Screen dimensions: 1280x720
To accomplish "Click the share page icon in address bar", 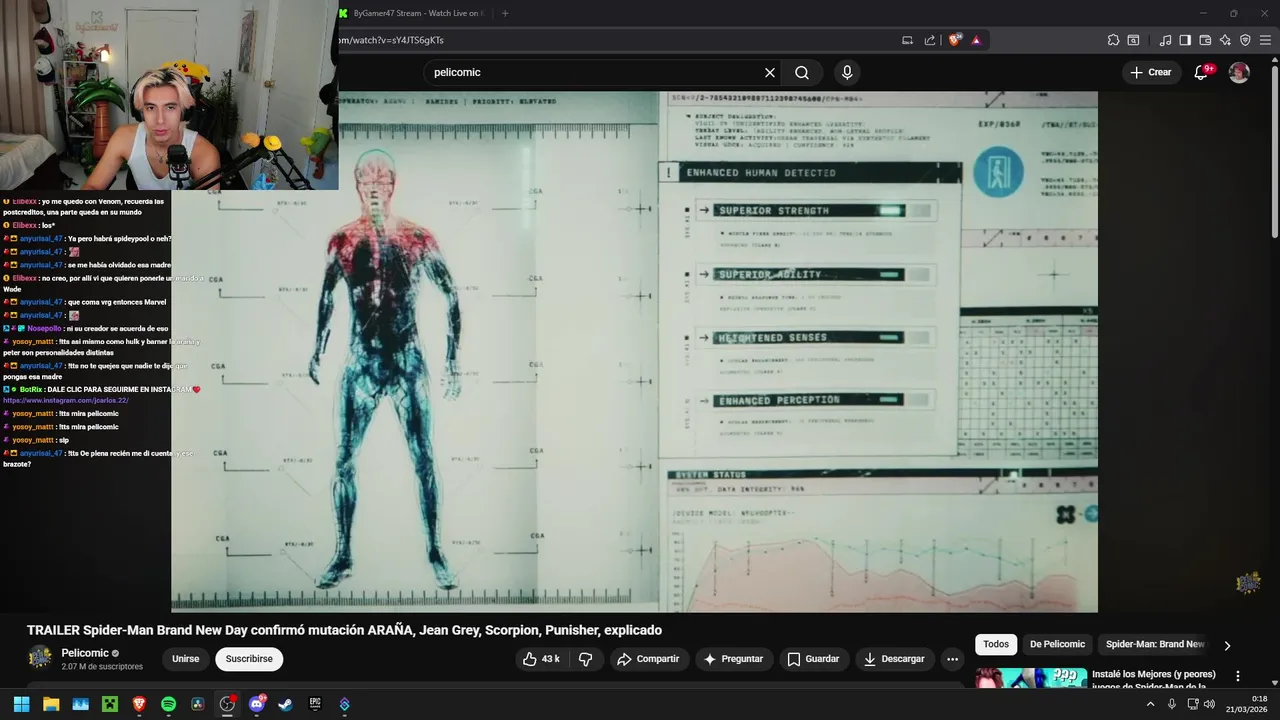I will (x=930, y=40).
